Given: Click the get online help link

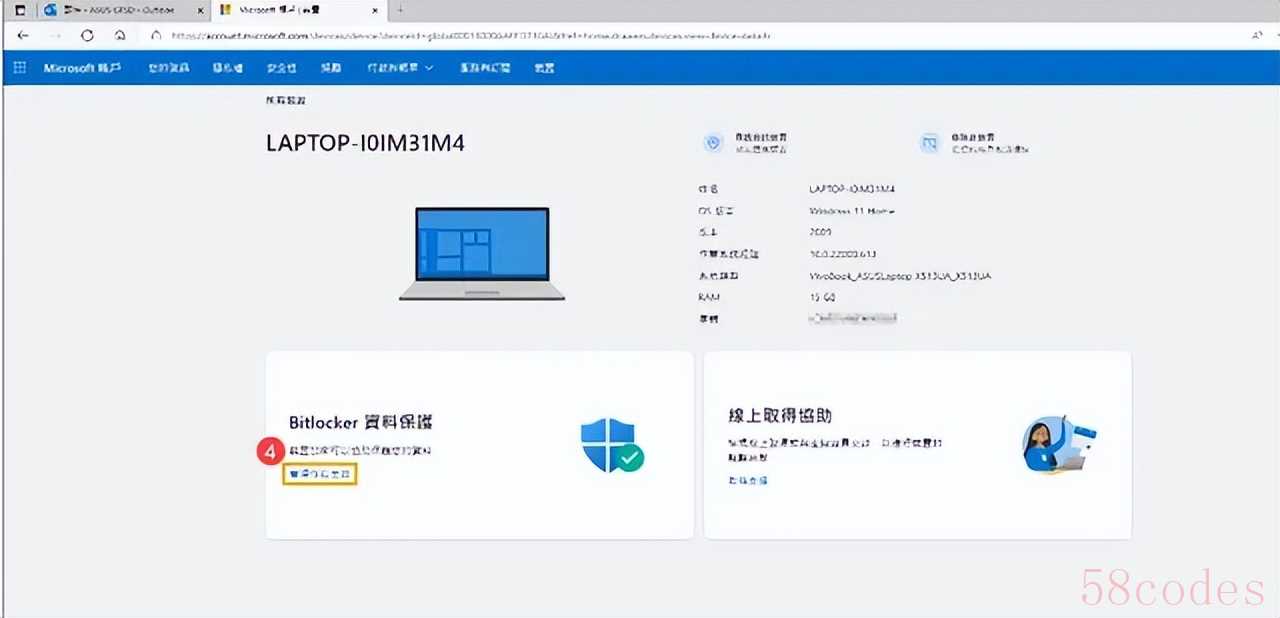Looking at the screenshot, I should tap(748, 481).
